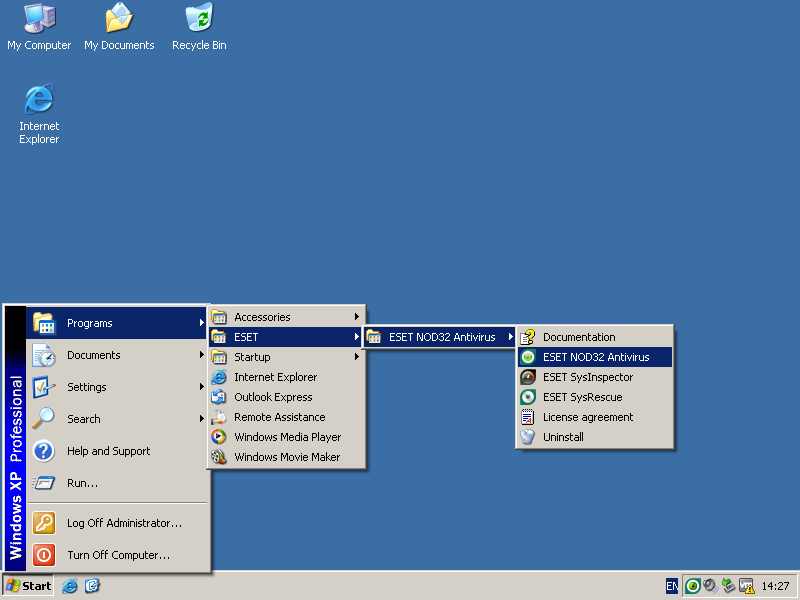Select the Internet Explorer desktop icon
This screenshot has width=800, height=600.
39,114
